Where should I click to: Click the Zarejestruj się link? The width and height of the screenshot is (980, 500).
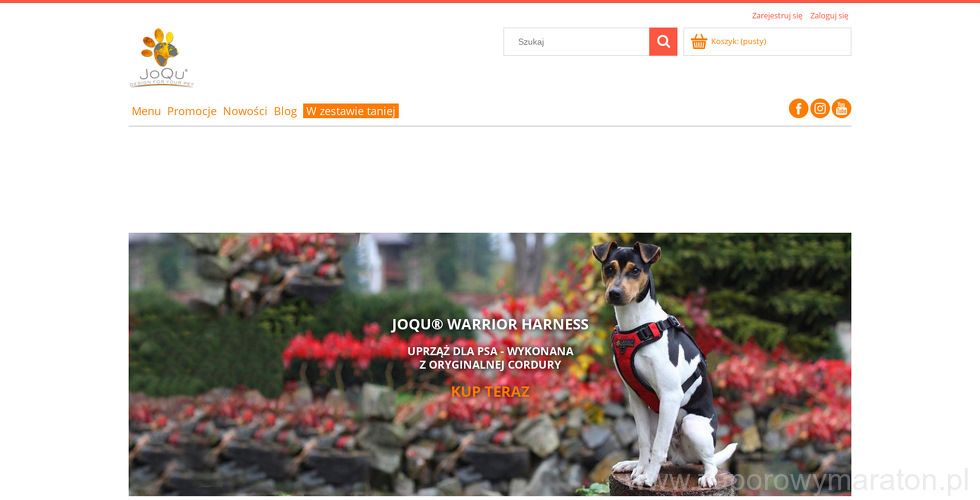pyautogui.click(x=777, y=16)
